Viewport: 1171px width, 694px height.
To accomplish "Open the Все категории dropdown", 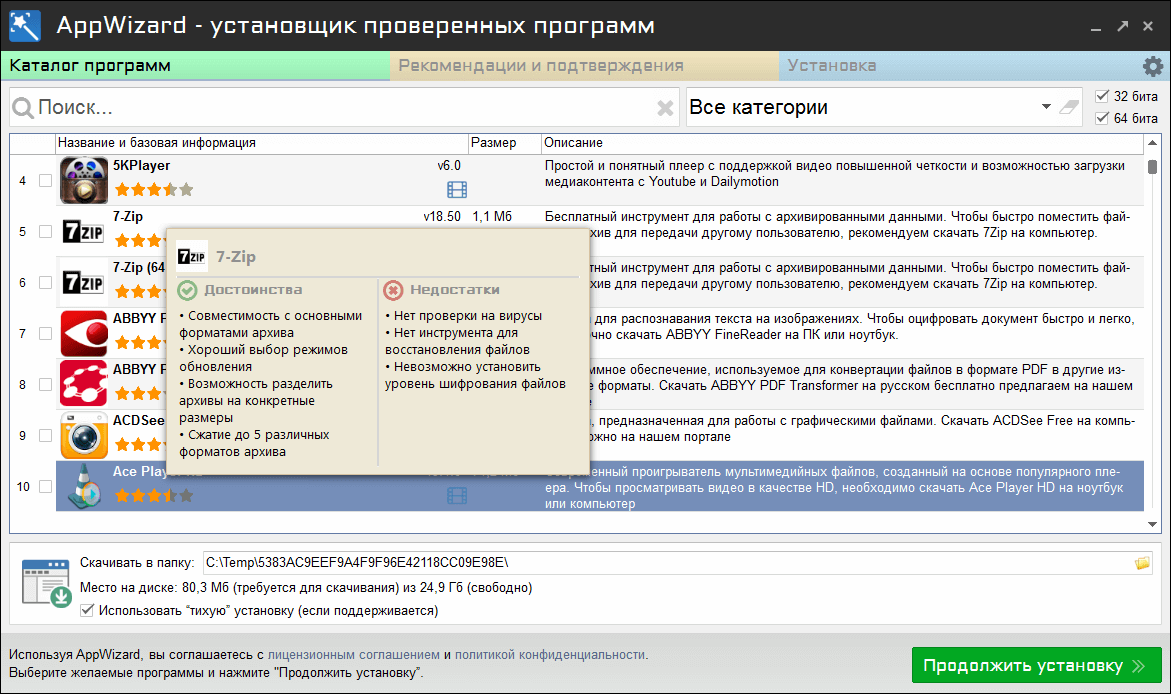I will [x=883, y=108].
